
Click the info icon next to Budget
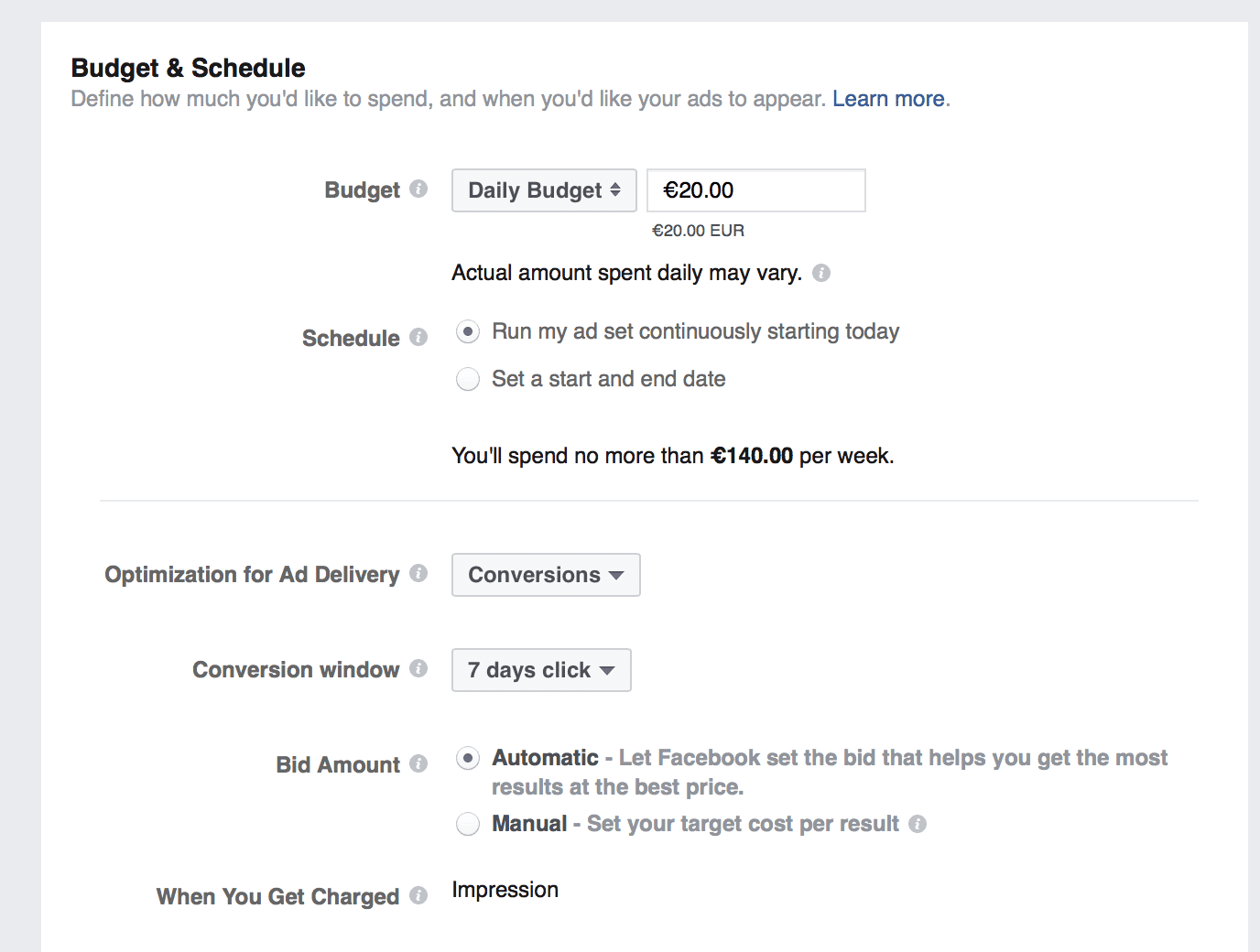point(418,189)
